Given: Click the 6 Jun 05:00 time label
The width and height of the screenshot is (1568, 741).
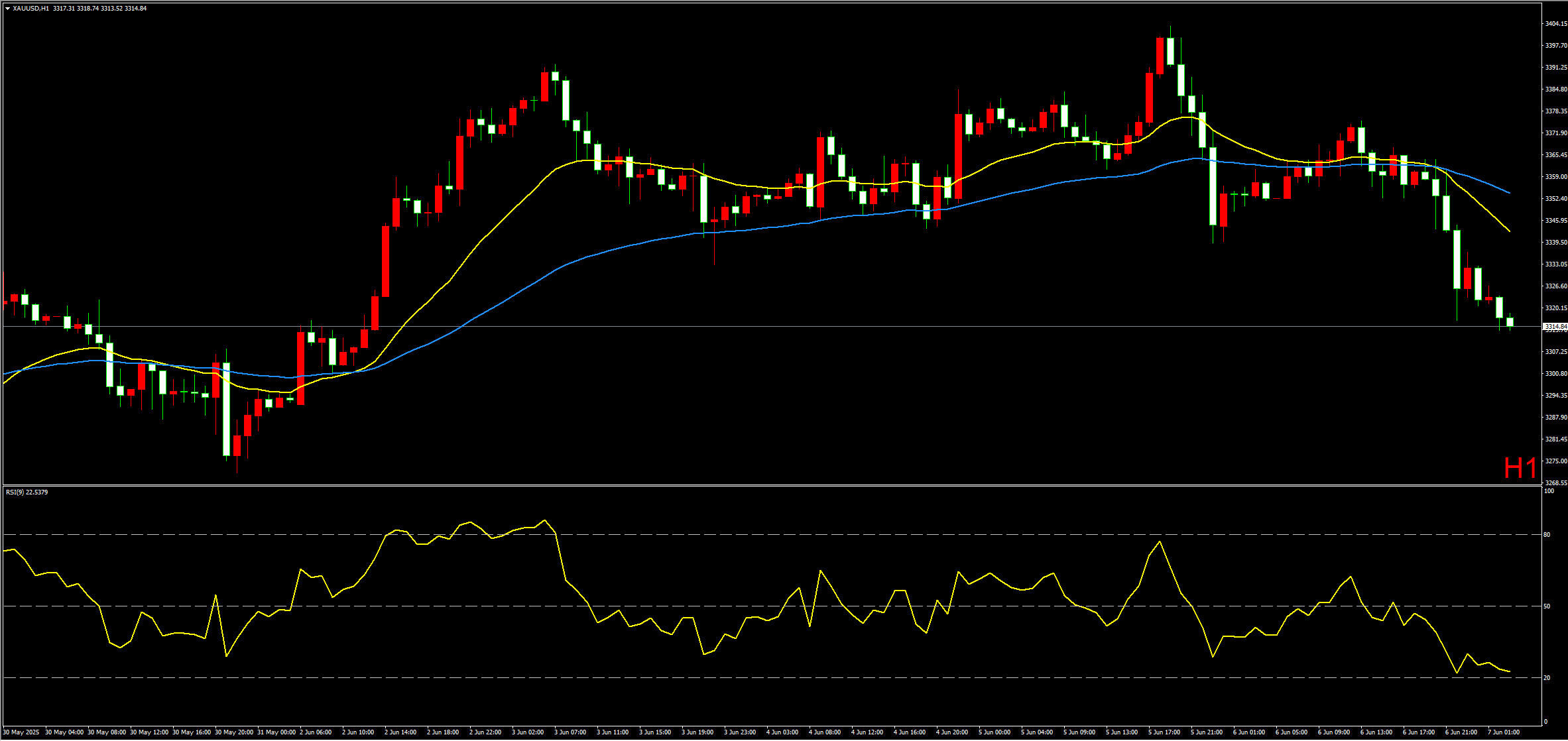Looking at the screenshot, I should 1292,732.
